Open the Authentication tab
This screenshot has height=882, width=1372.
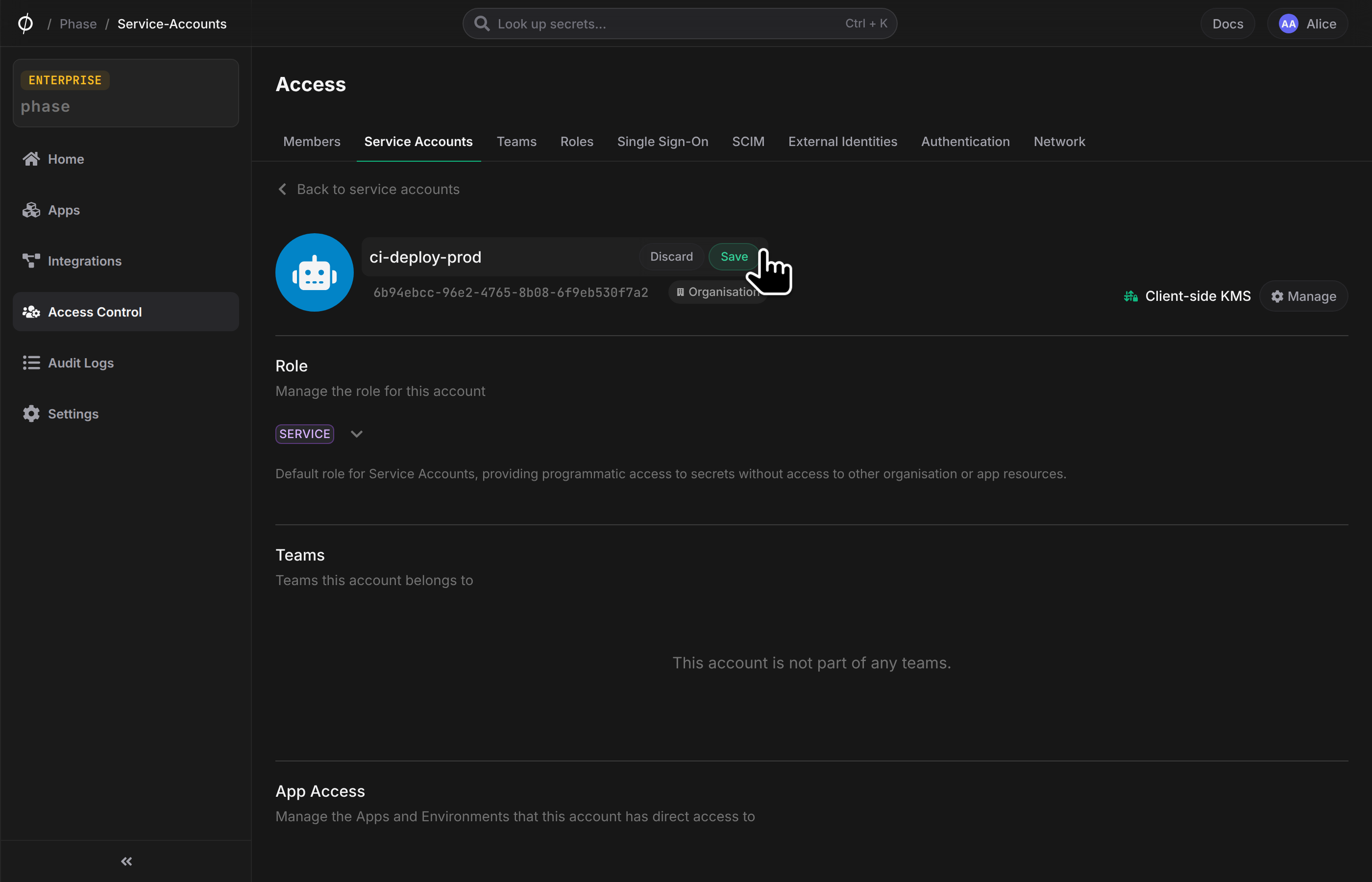[x=965, y=142]
